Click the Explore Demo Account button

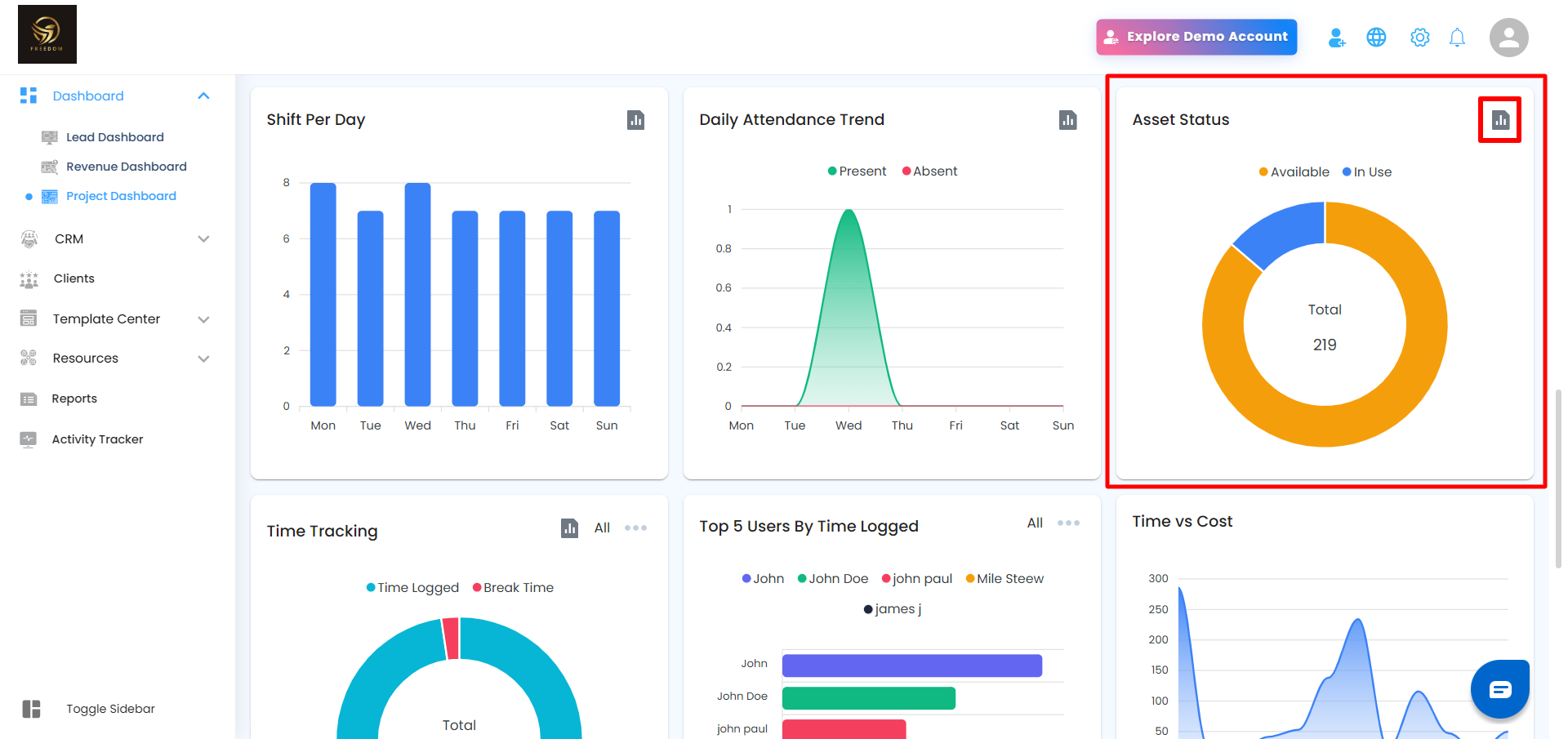pyautogui.click(x=1196, y=38)
